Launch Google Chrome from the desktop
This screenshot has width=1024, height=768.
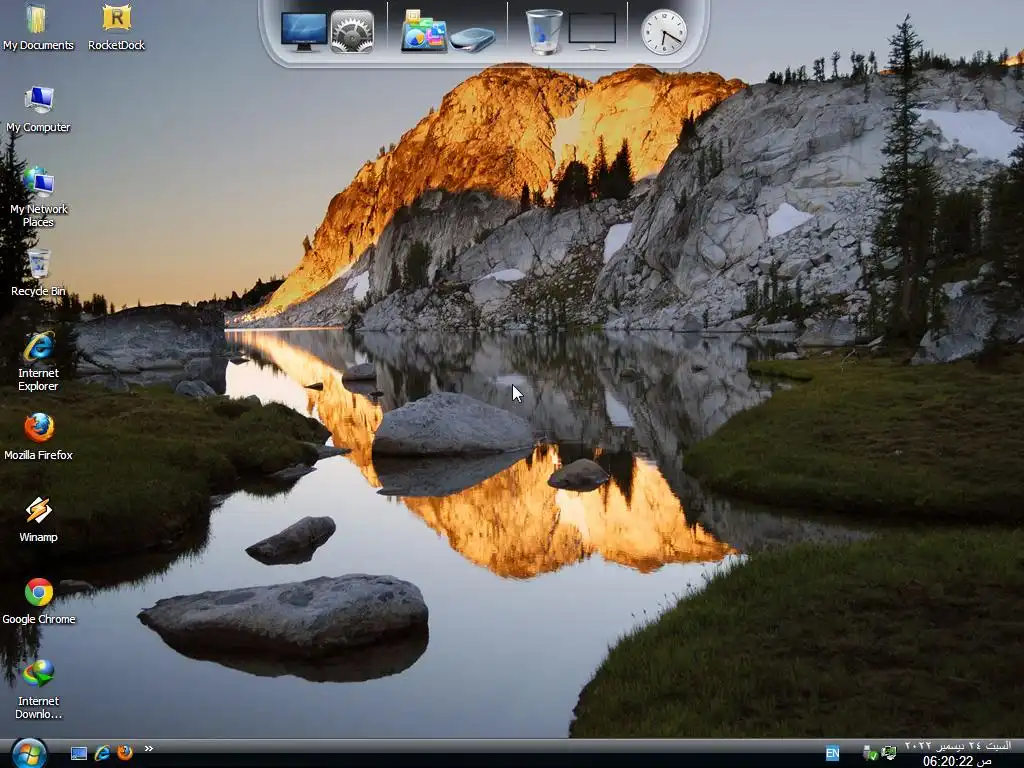[38, 601]
